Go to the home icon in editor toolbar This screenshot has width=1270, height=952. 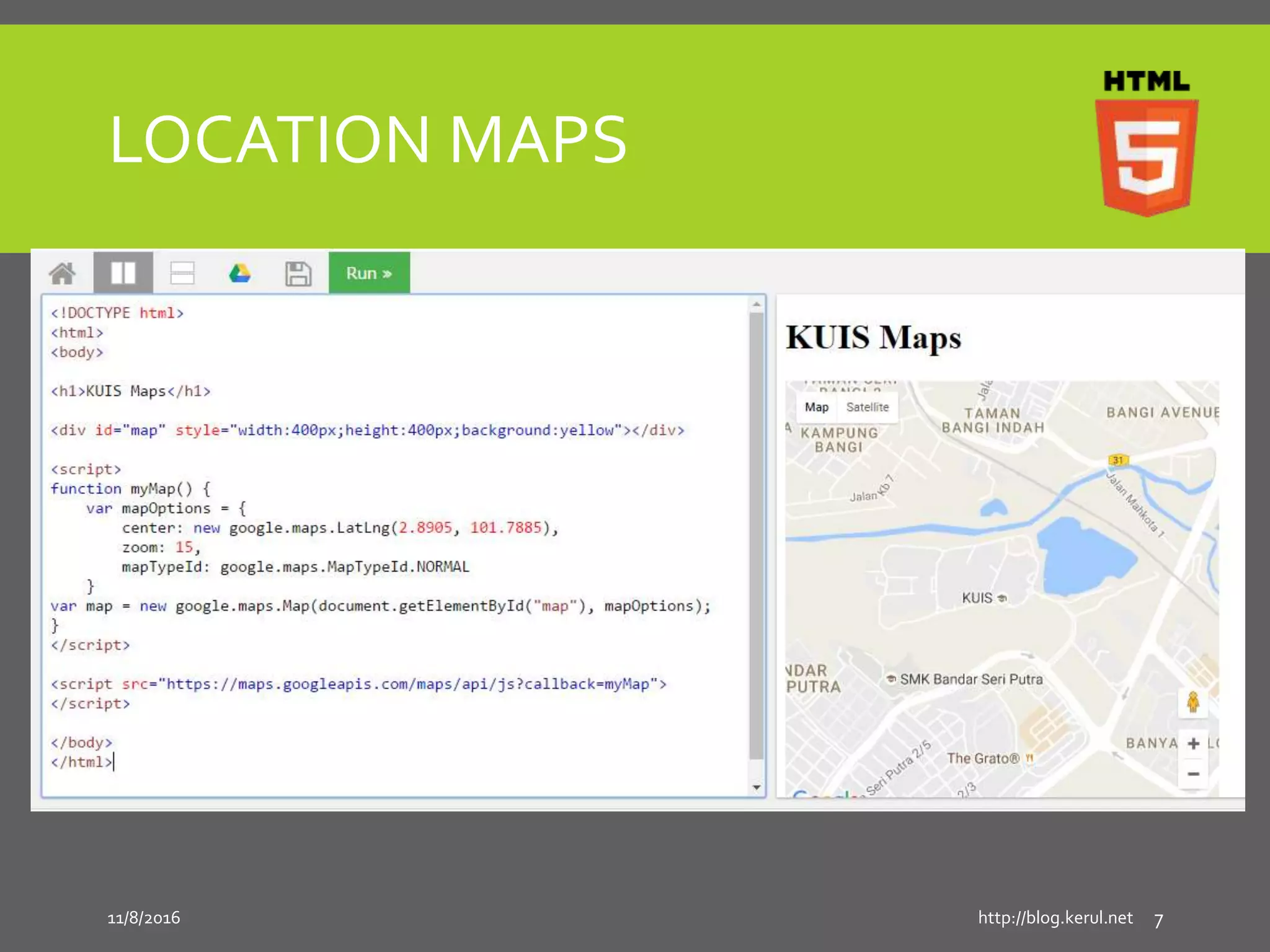62,273
